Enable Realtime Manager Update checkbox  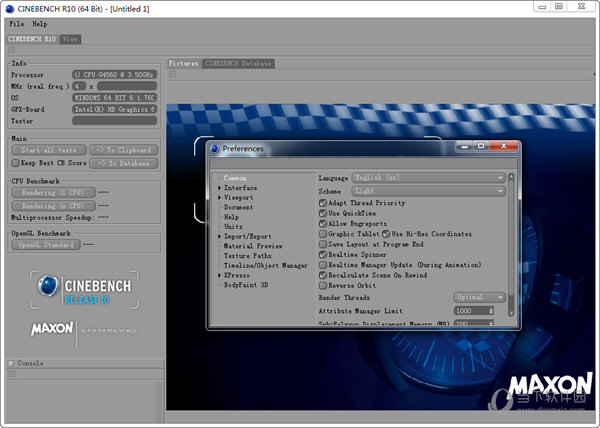coord(323,265)
